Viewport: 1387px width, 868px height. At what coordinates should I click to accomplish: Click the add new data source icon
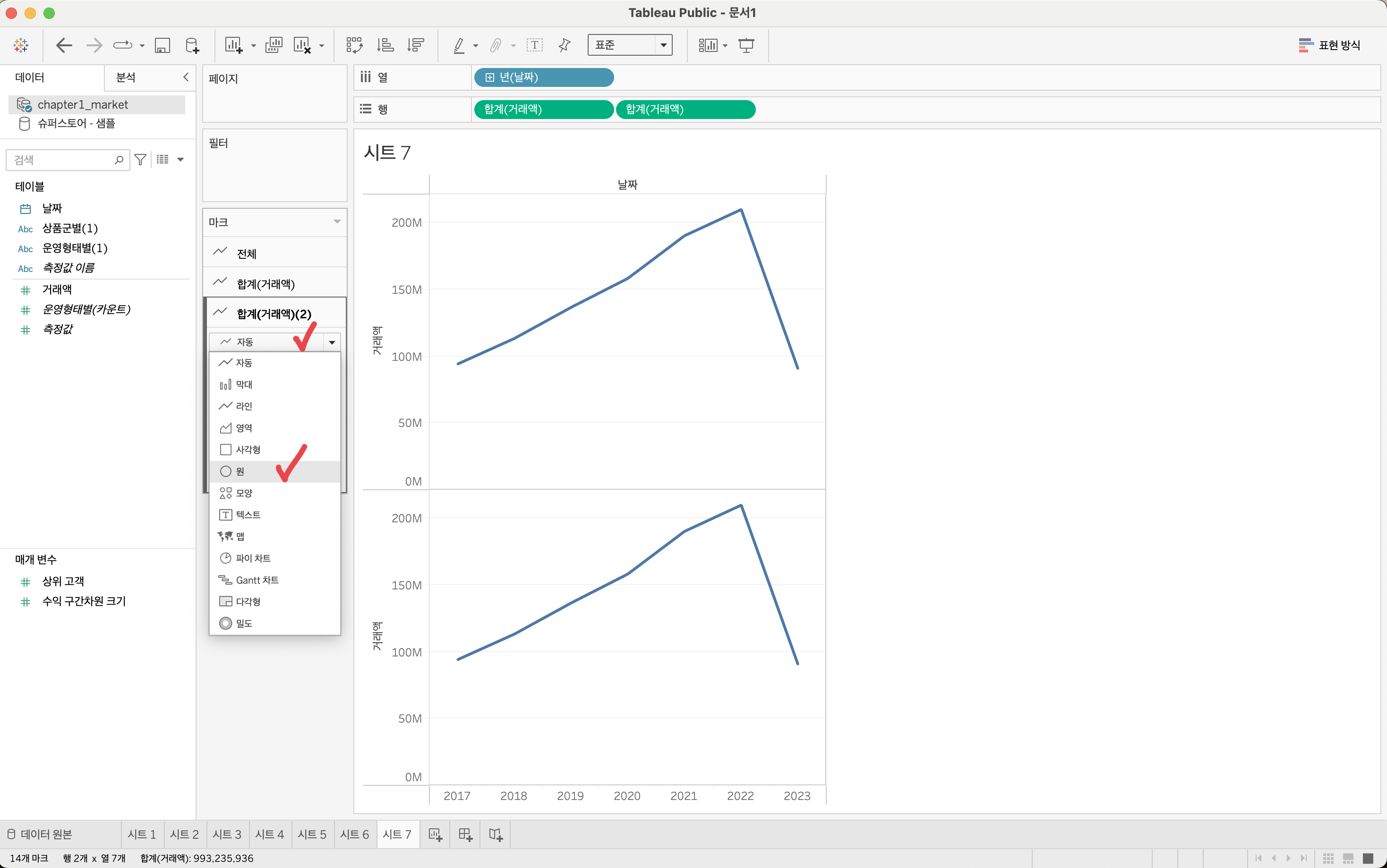pos(192,45)
